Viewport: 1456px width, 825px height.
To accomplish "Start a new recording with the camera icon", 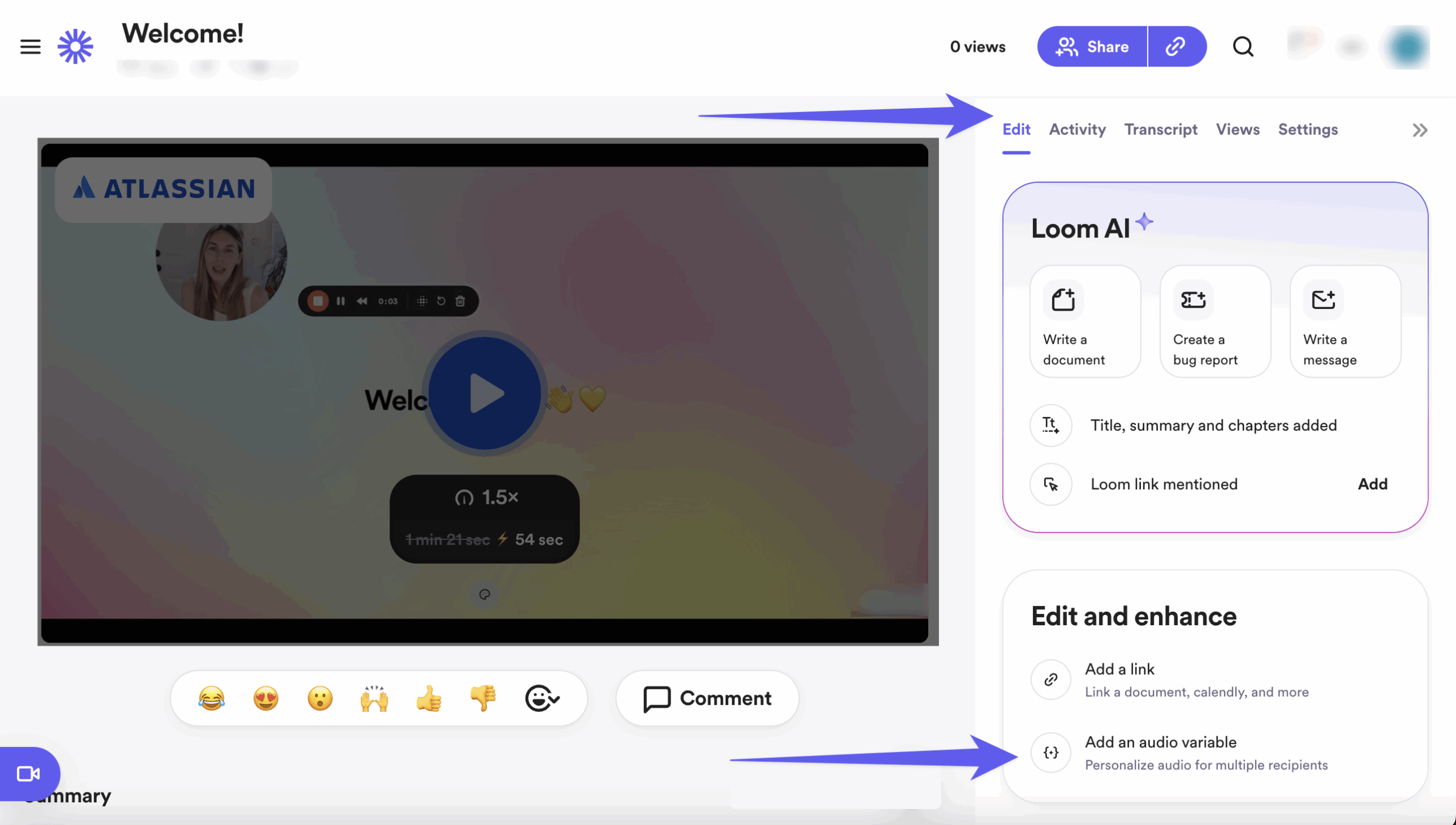I will (30, 773).
